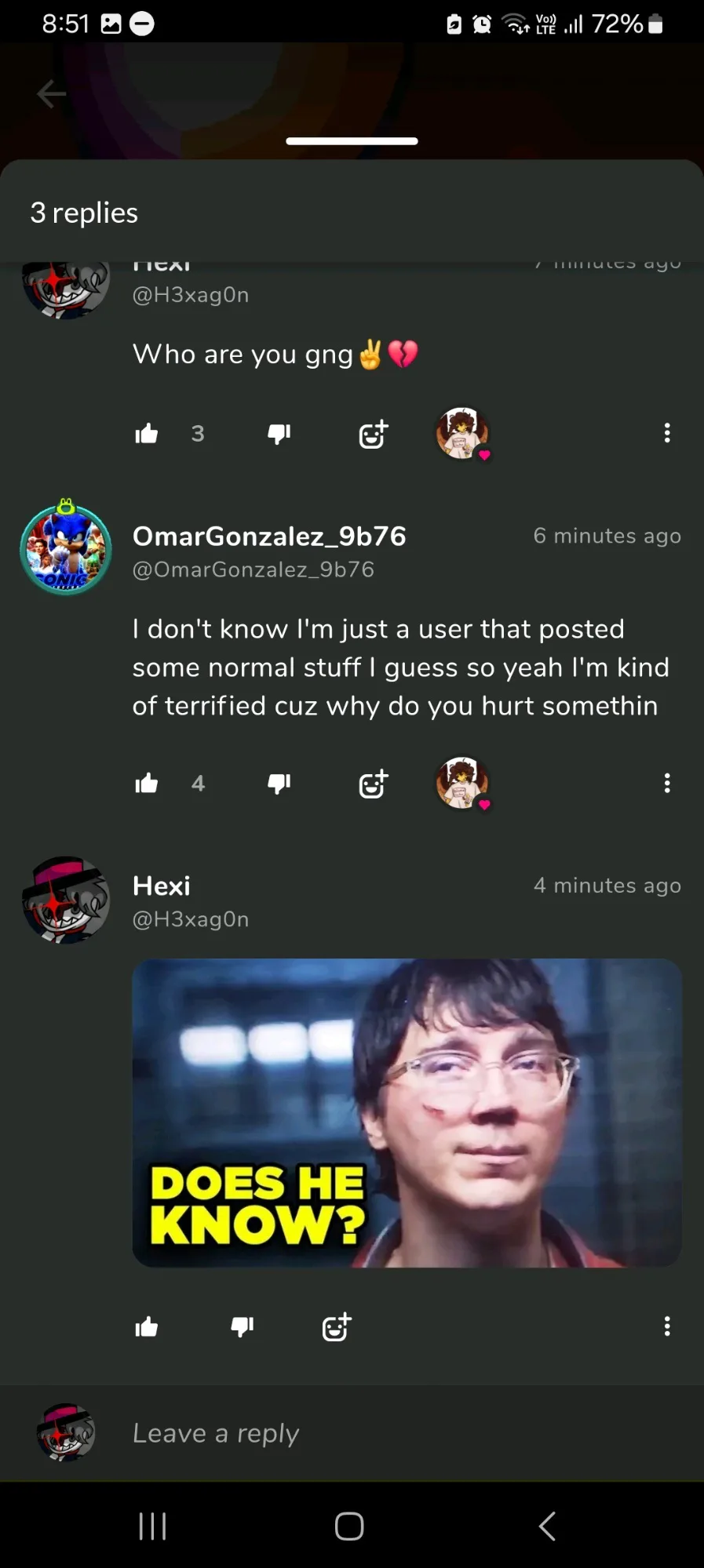Screen dimensions: 704x1568
Task: Tap the back arrow at top left
Action: tap(52, 94)
